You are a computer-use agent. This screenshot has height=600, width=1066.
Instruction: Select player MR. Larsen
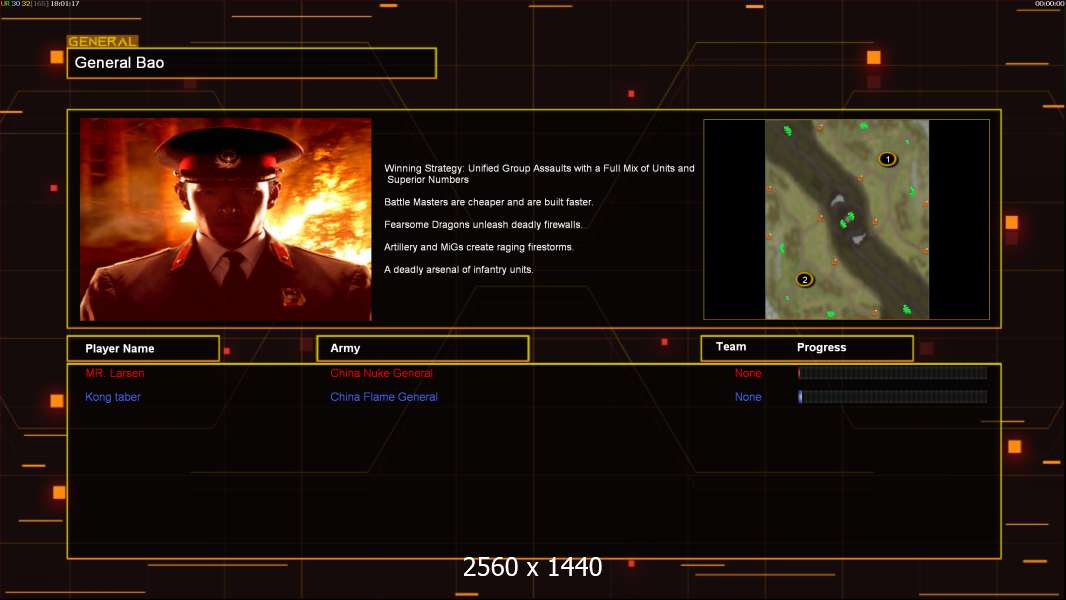coord(114,373)
